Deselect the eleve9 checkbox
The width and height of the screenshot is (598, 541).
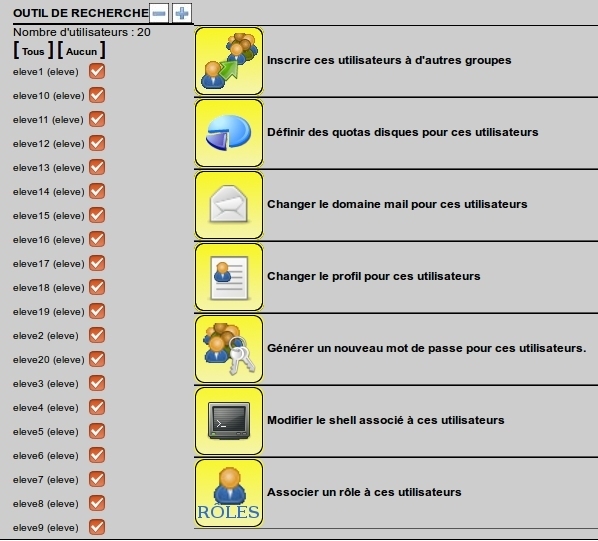97,527
